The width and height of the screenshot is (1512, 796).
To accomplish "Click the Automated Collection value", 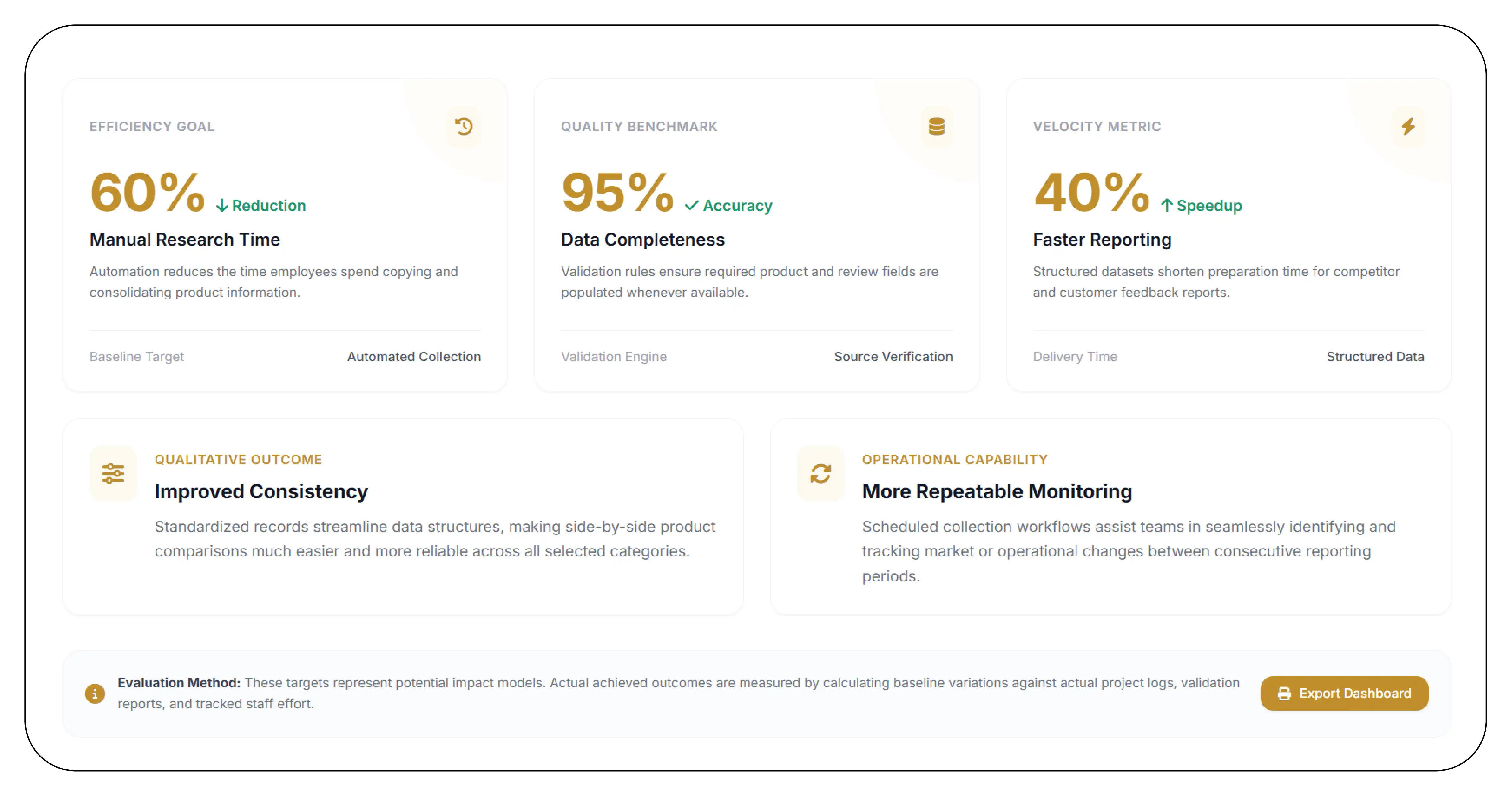I will click(414, 357).
